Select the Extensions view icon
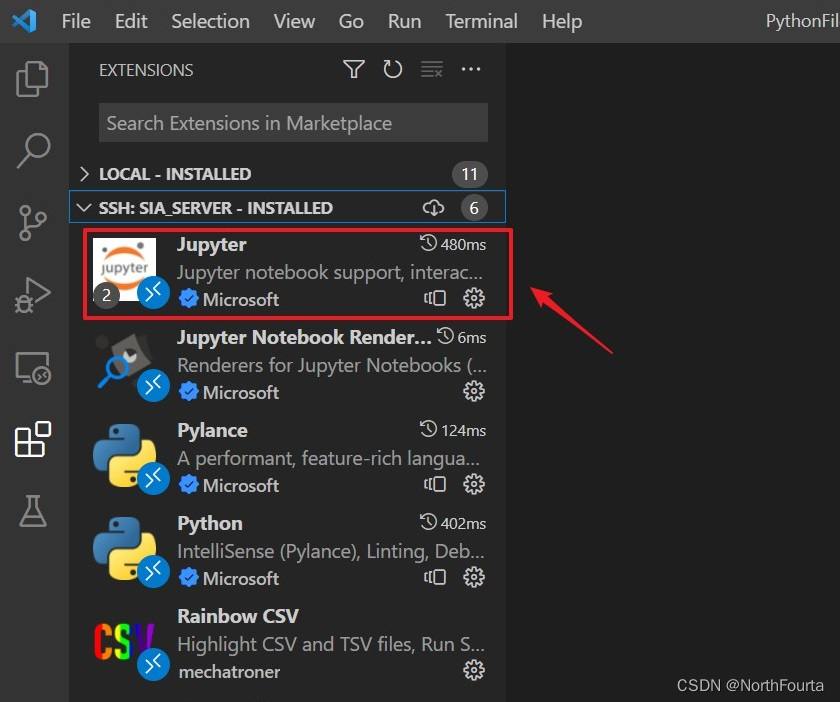 point(33,439)
